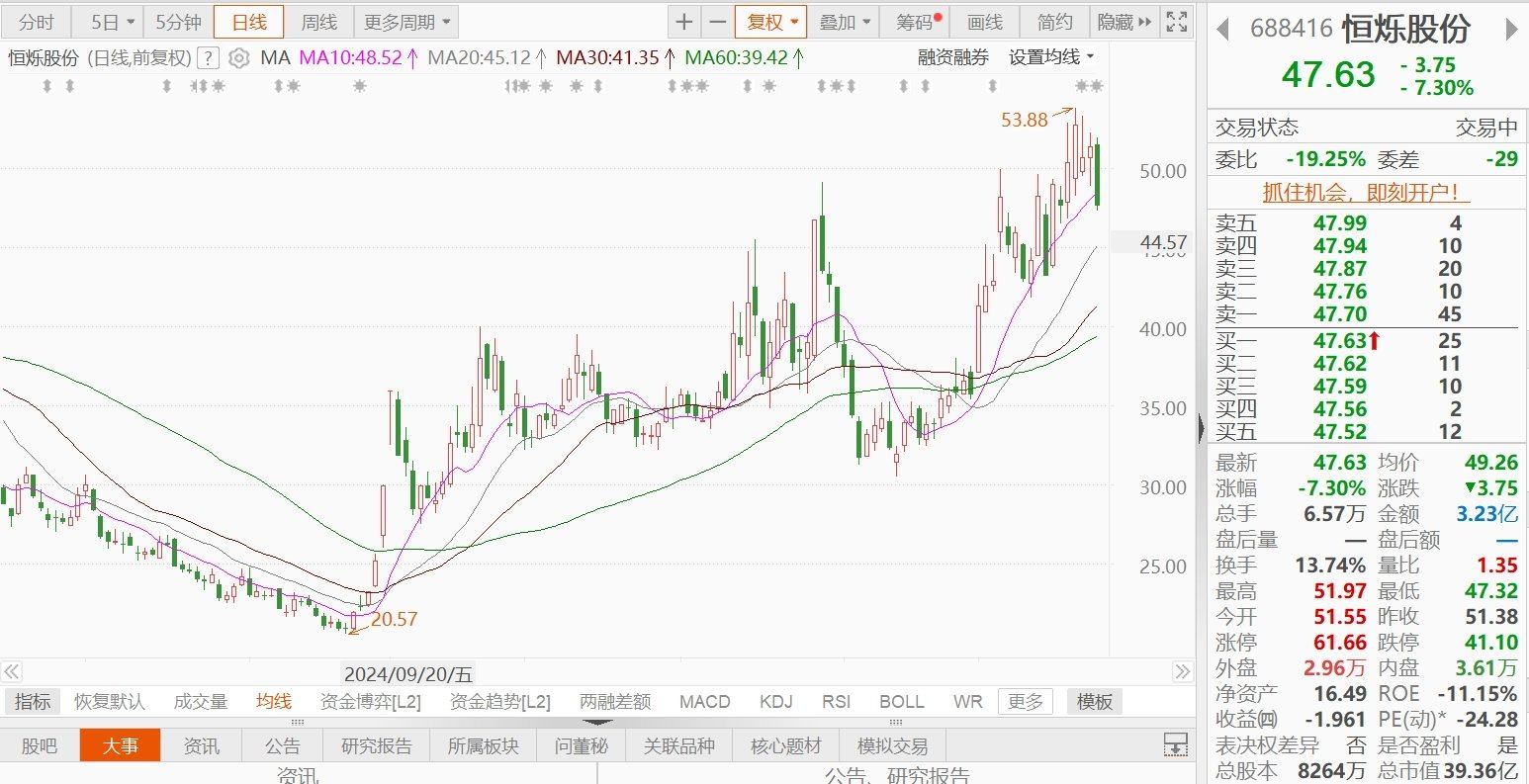This screenshot has width=1529, height=784.
Task: Open the 复权 dropdown
Action: click(x=770, y=22)
